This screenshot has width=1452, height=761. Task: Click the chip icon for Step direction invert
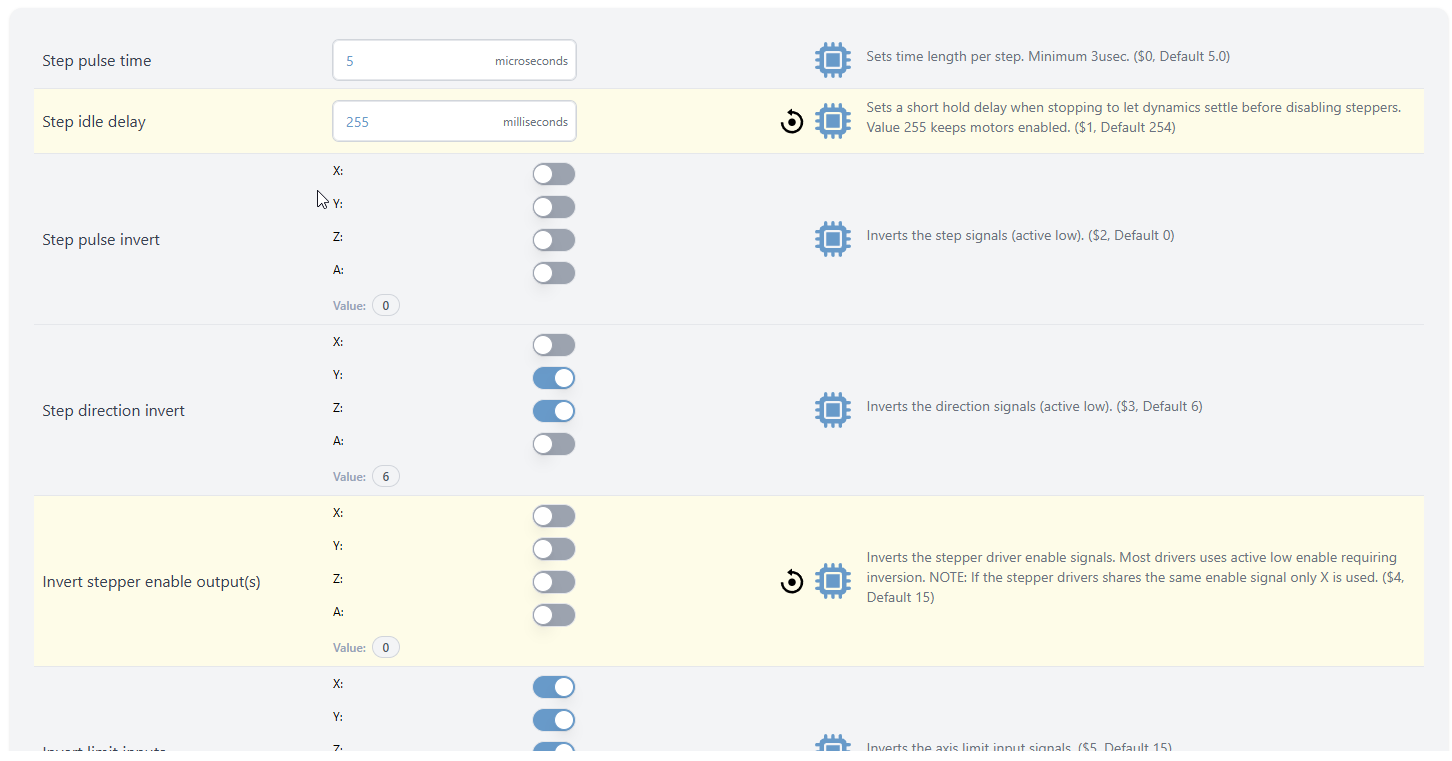click(832, 410)
